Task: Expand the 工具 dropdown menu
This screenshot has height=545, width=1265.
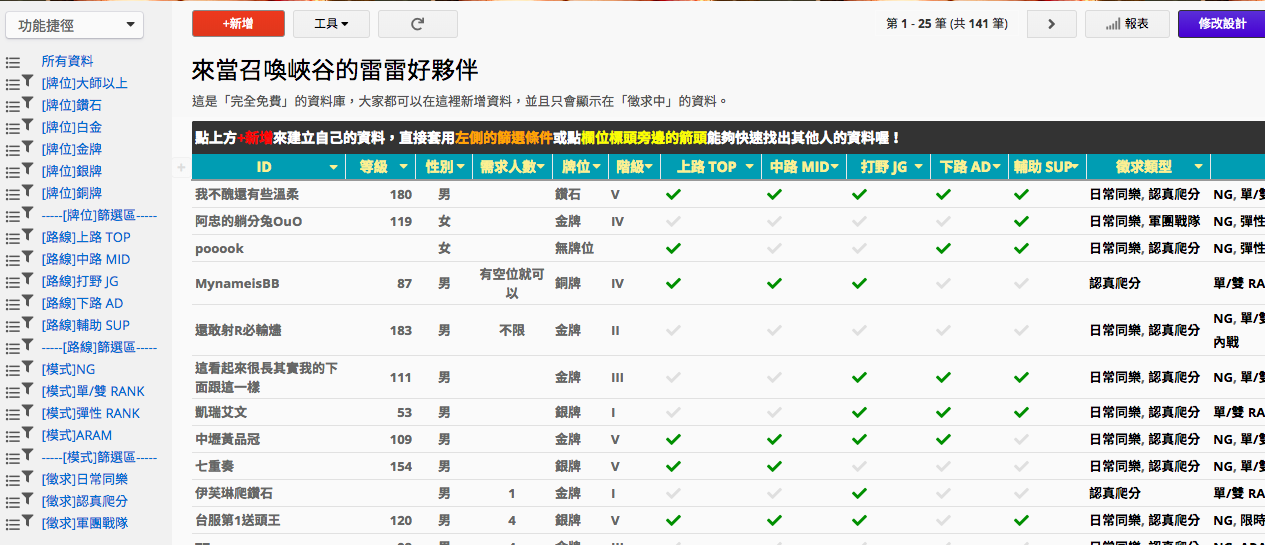Action: coord(331,24)
